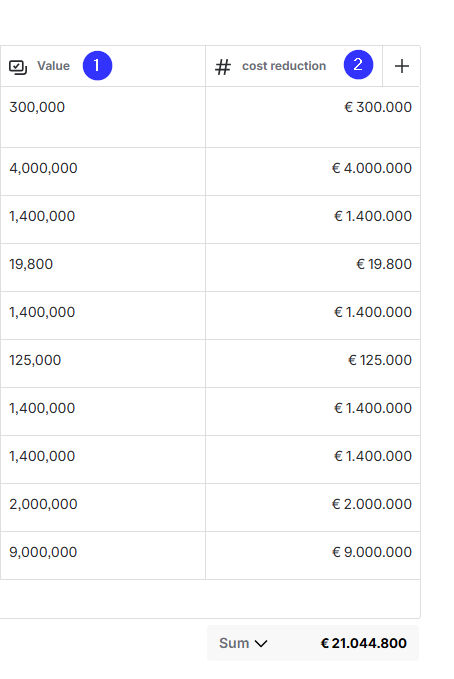Open the cost reduction column header
454x679 pixels.
[x=294, y=66]
